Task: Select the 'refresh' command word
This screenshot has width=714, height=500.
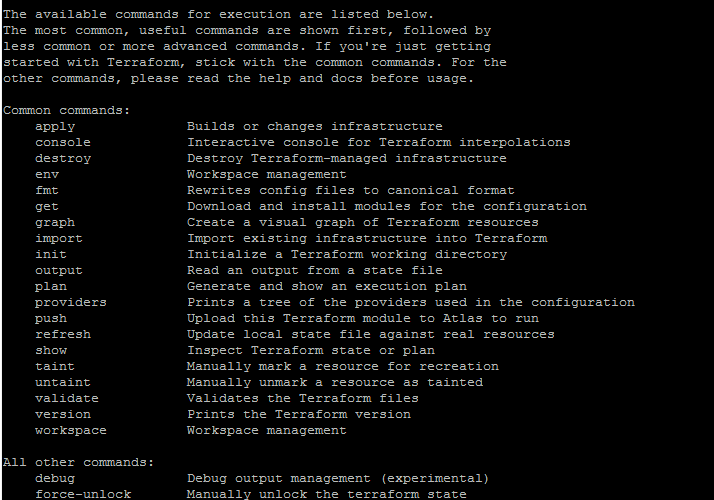Action: (x=63, y=335)
